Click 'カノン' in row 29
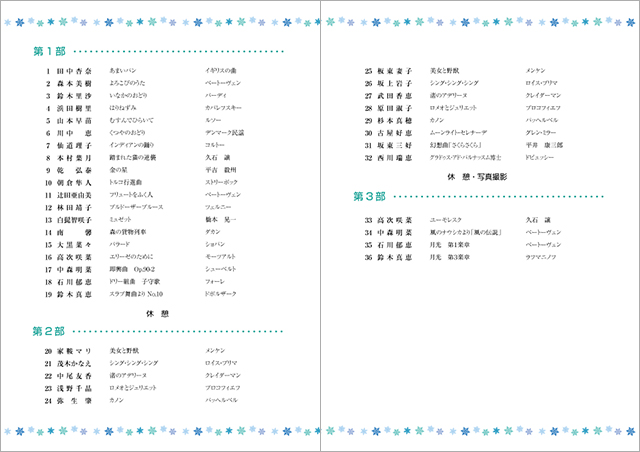Viewport: 640px width, 452px height. click(437, 120)
